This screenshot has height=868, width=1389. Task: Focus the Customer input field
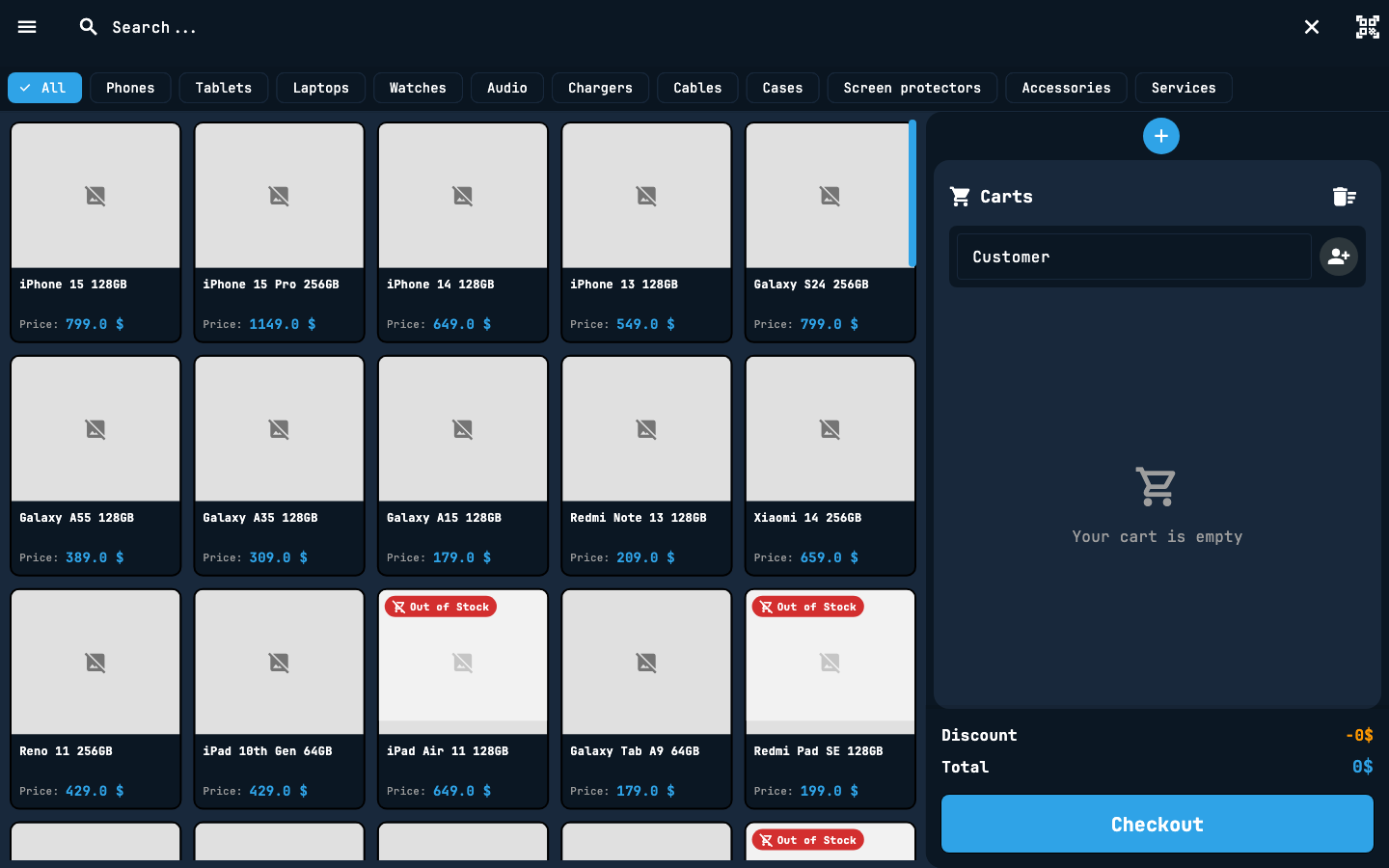1134,257
